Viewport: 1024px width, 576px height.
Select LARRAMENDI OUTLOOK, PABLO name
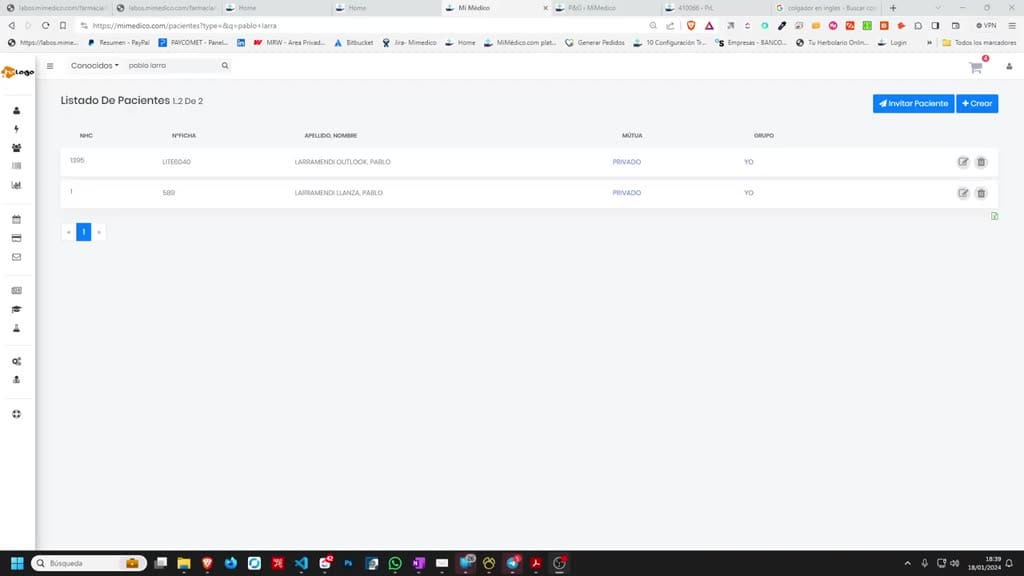(342, 162)
